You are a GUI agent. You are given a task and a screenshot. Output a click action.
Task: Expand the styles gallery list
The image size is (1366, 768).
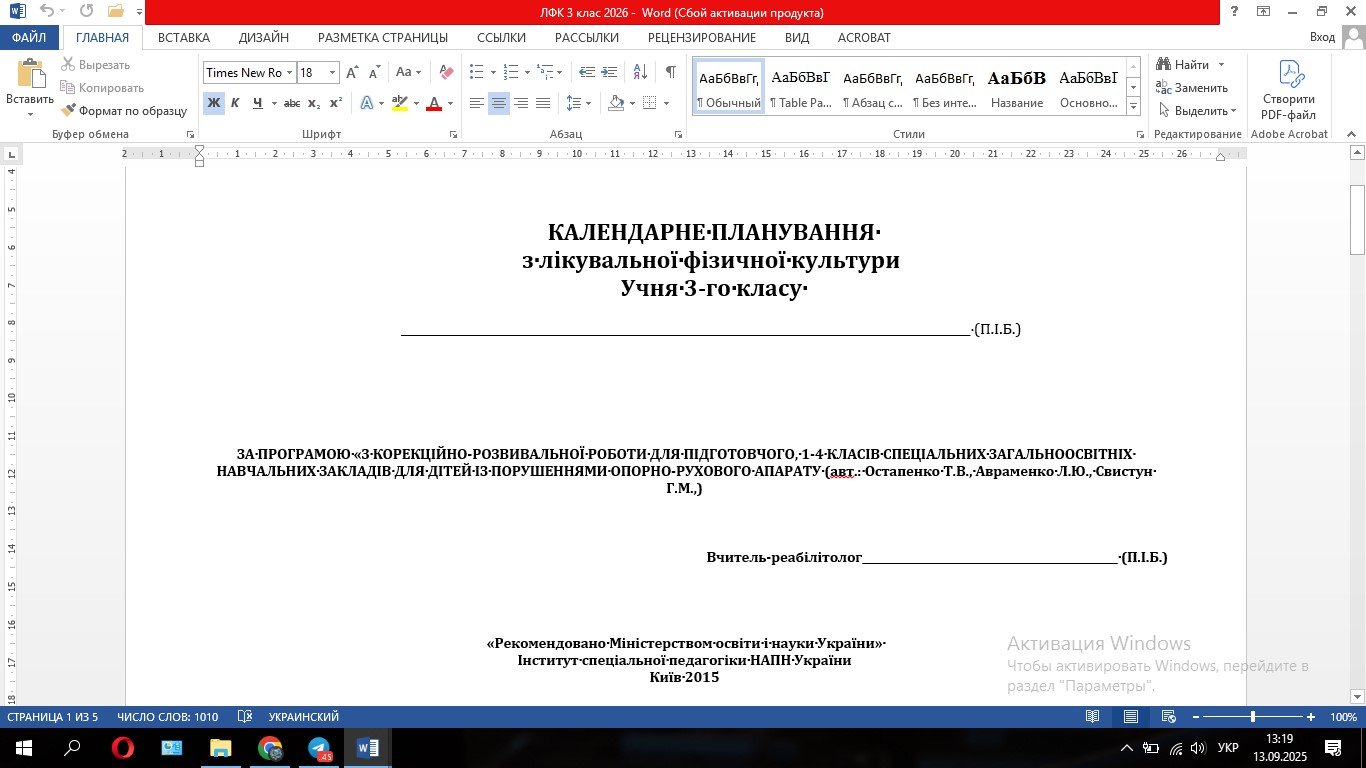click(1133, 106)
